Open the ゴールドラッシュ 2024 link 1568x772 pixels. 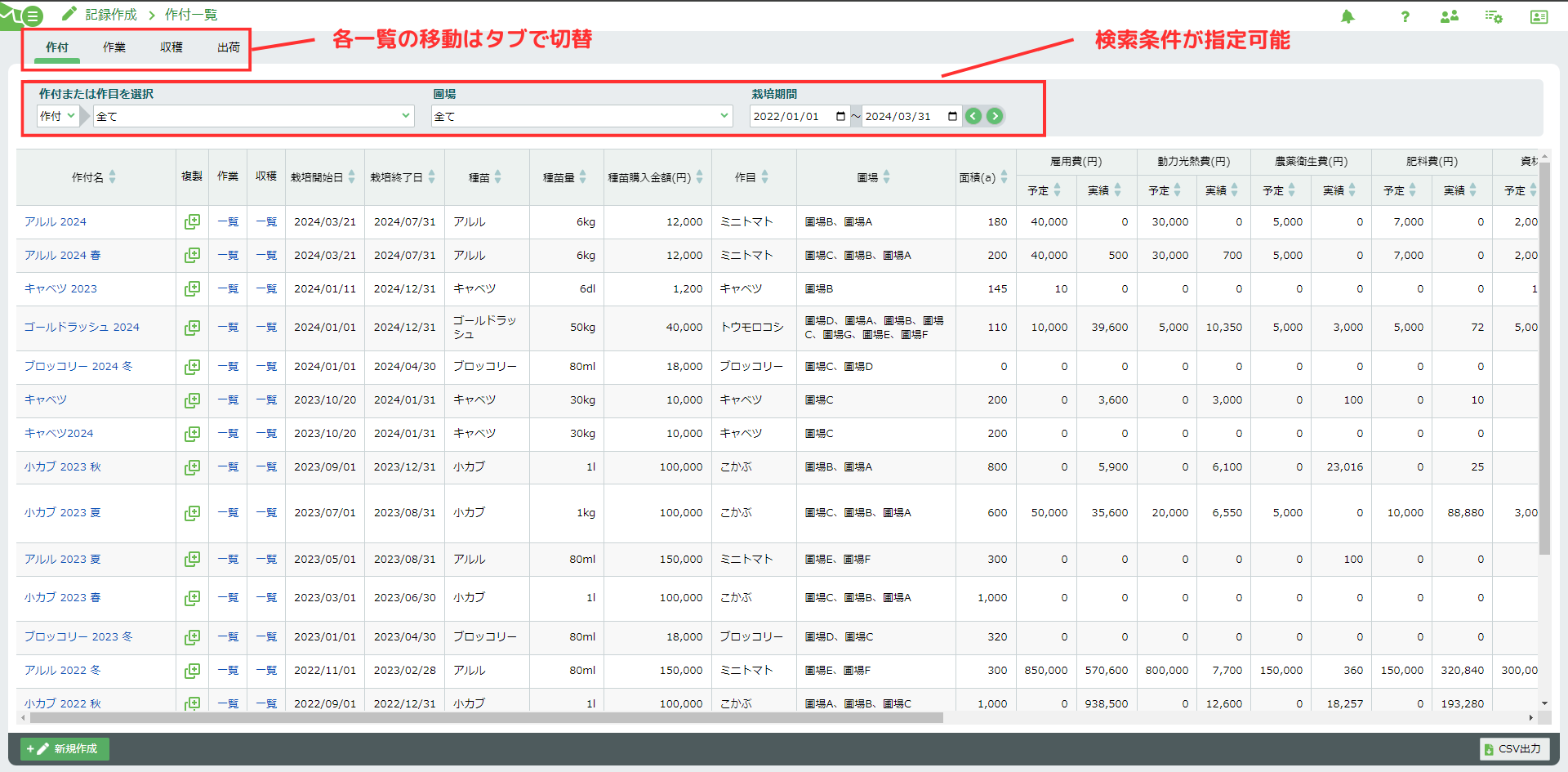(x=82, y=327)
